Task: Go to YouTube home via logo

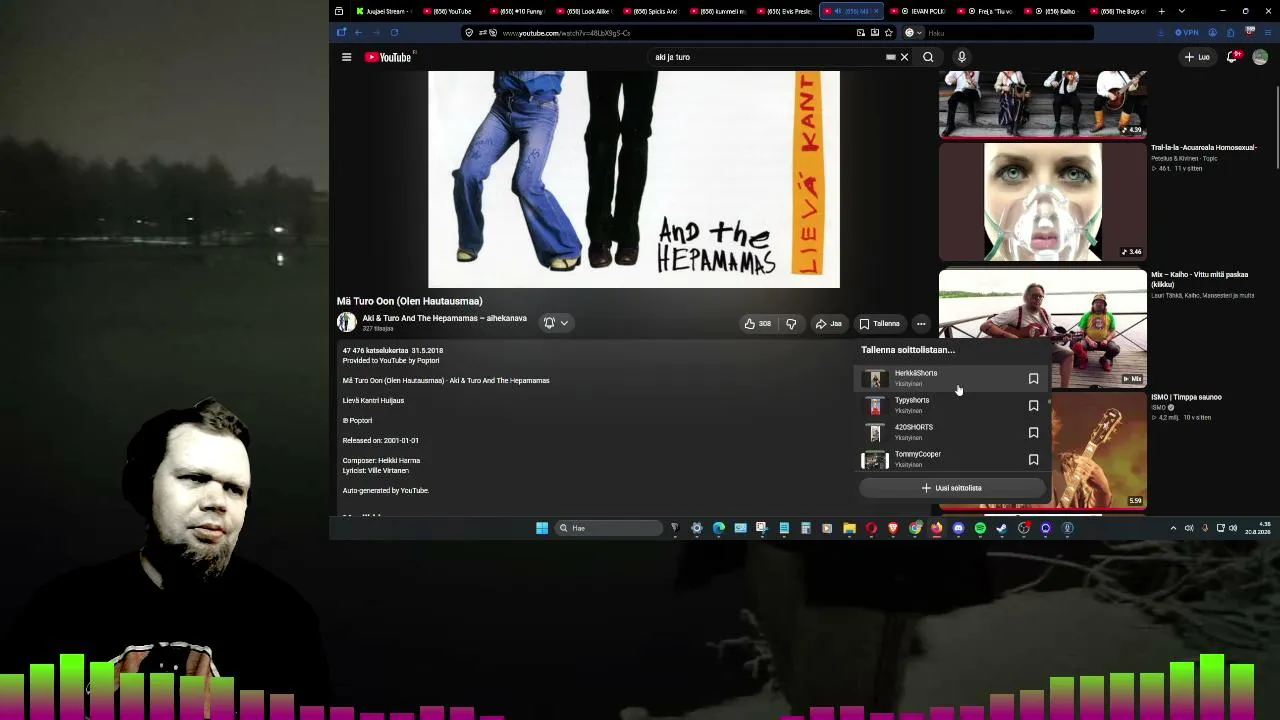Action: [388, 57]
